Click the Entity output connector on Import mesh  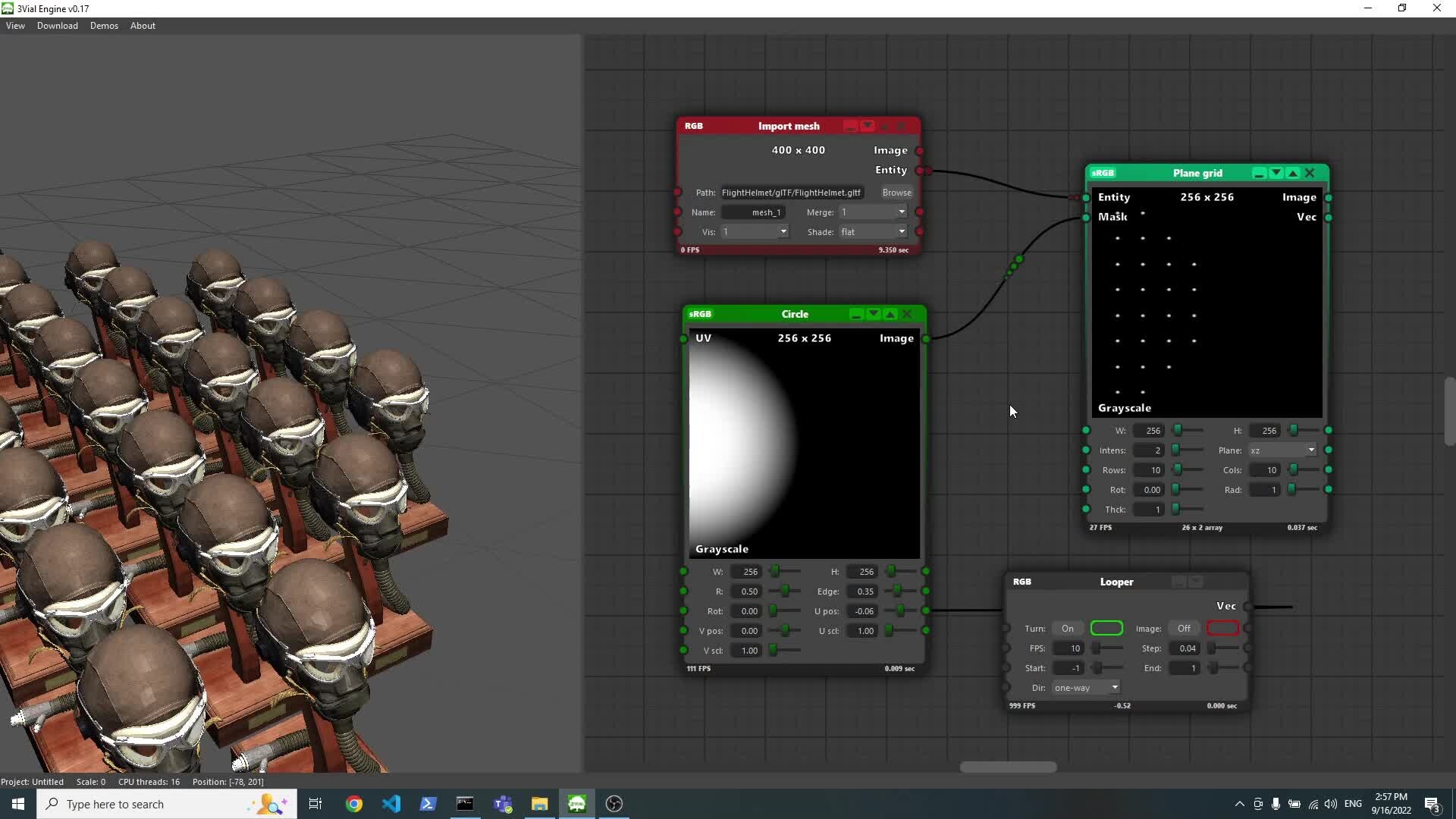pos(921,171)
